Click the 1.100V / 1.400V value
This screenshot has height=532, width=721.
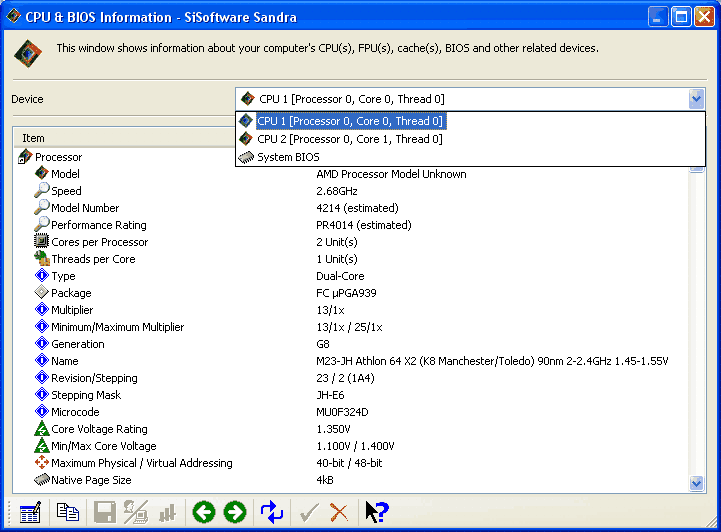[355, 446]
